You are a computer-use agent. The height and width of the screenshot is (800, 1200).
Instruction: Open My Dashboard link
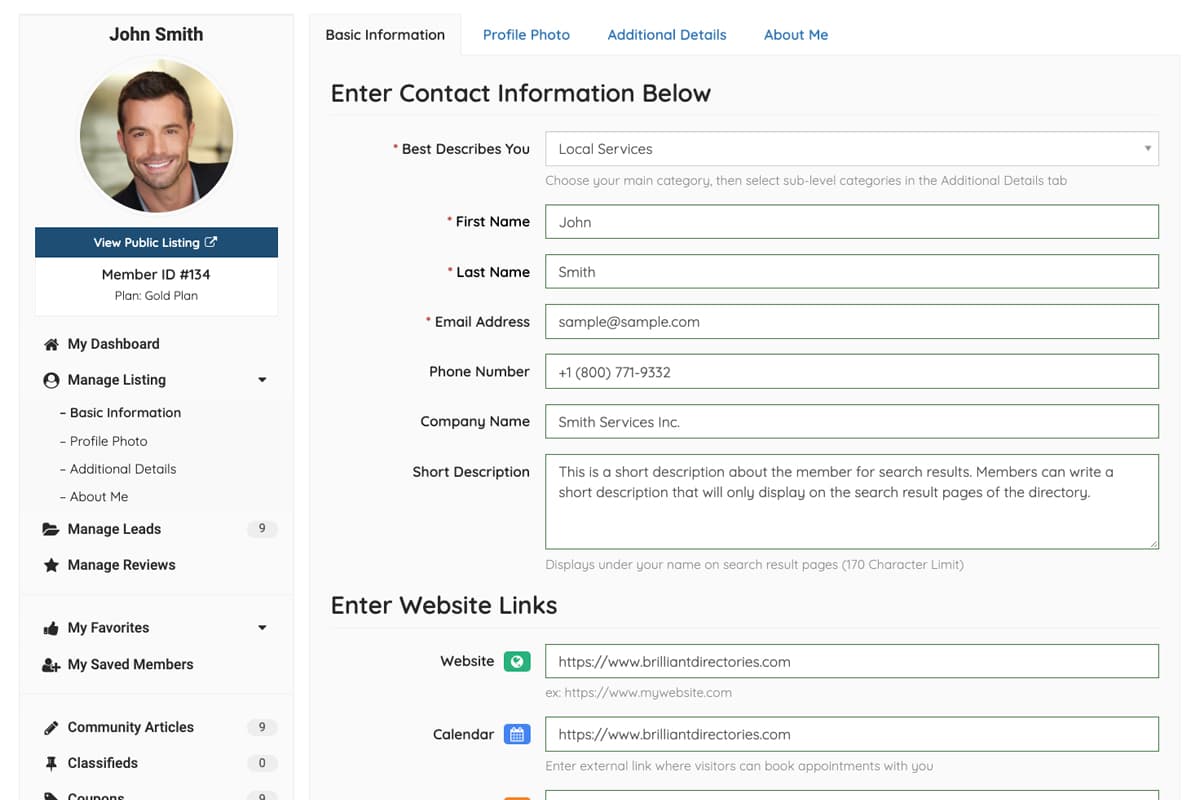[113, 344]
